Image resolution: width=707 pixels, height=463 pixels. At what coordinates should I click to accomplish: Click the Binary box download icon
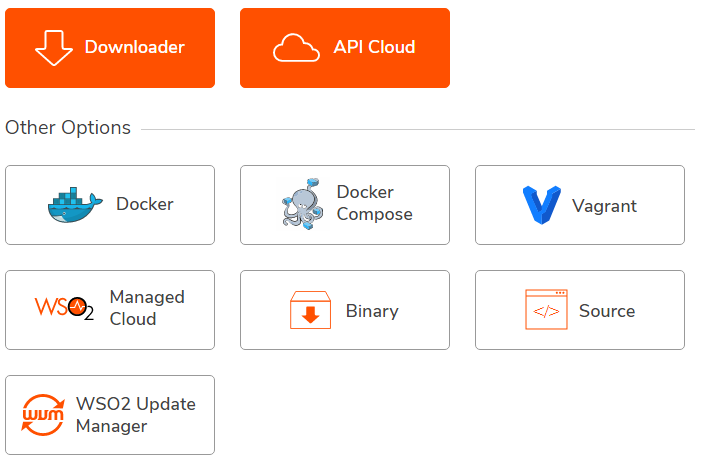tap(310, 310)
